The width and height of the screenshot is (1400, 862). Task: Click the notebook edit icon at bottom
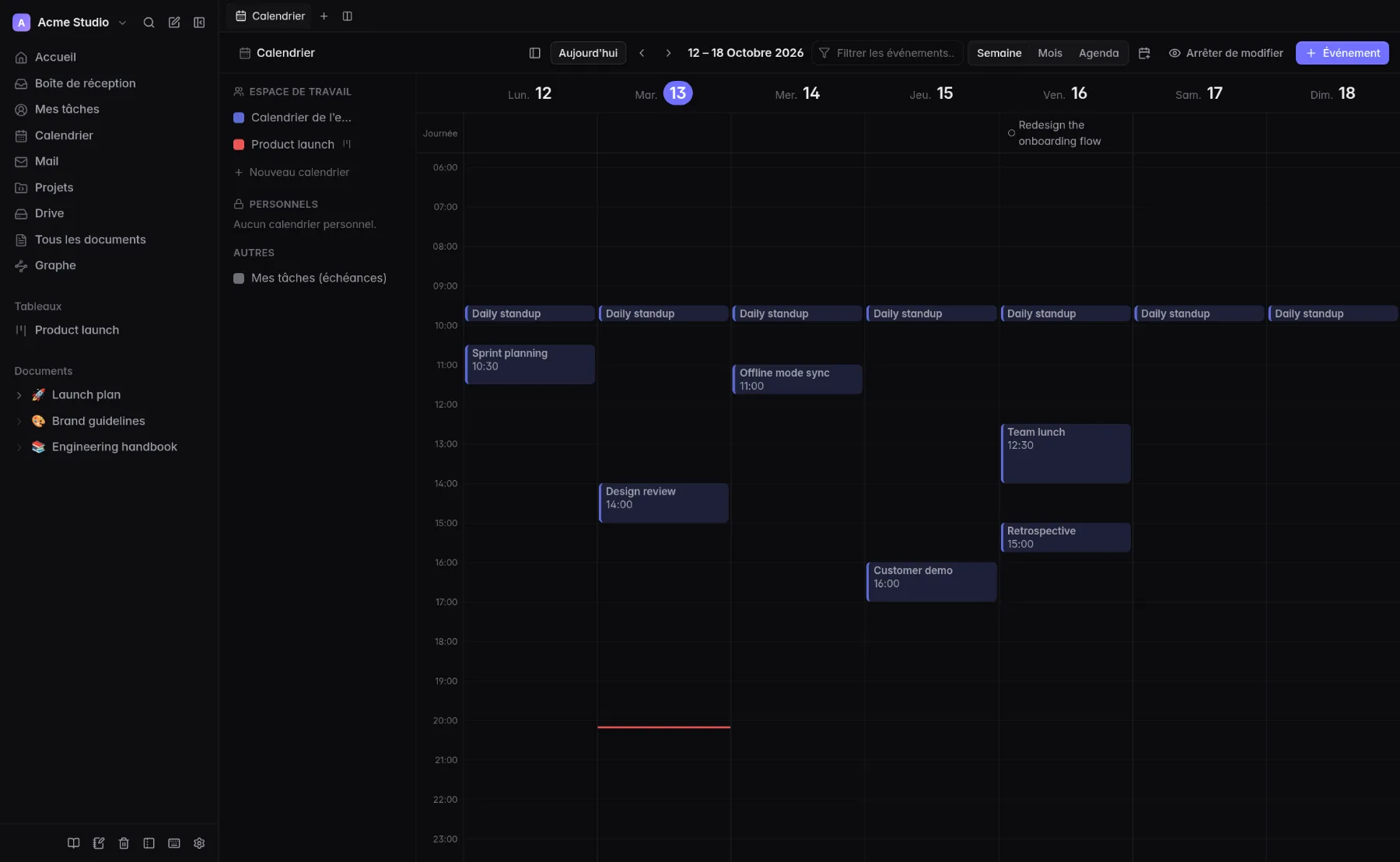coord(99,843)
